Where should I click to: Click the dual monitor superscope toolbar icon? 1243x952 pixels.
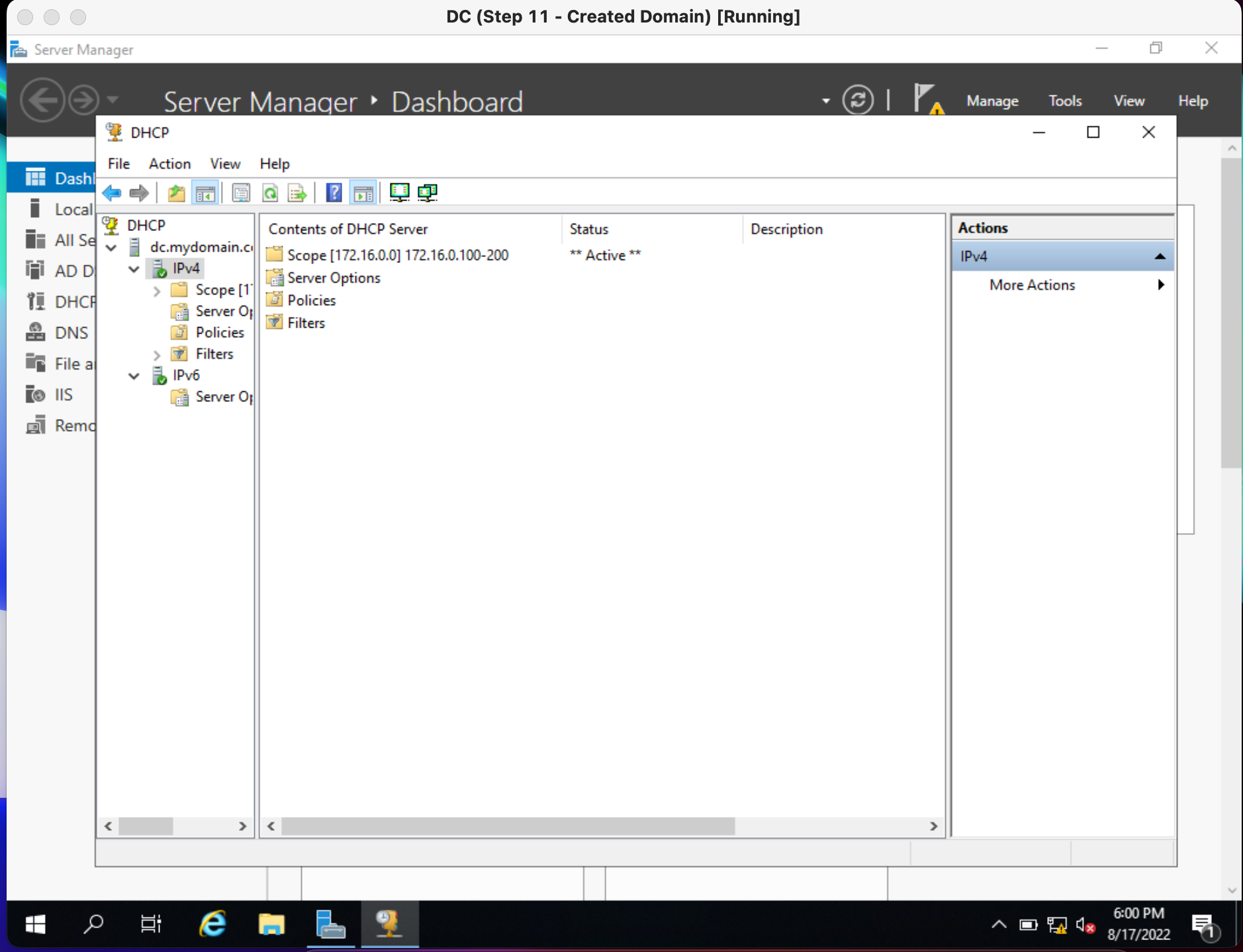[x=428, y=193]
